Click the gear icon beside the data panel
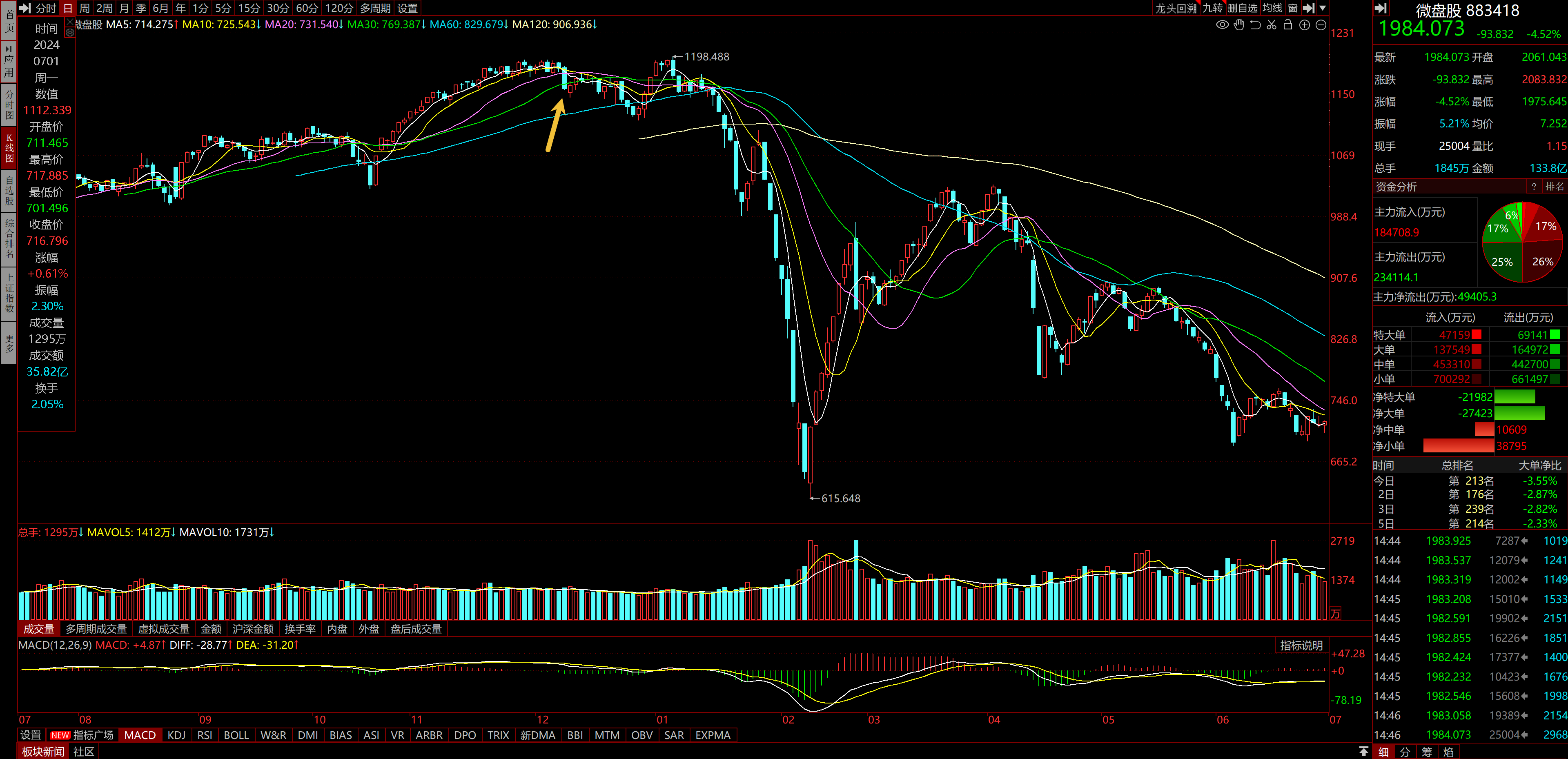1568x759 pixels. coord(70,33)
